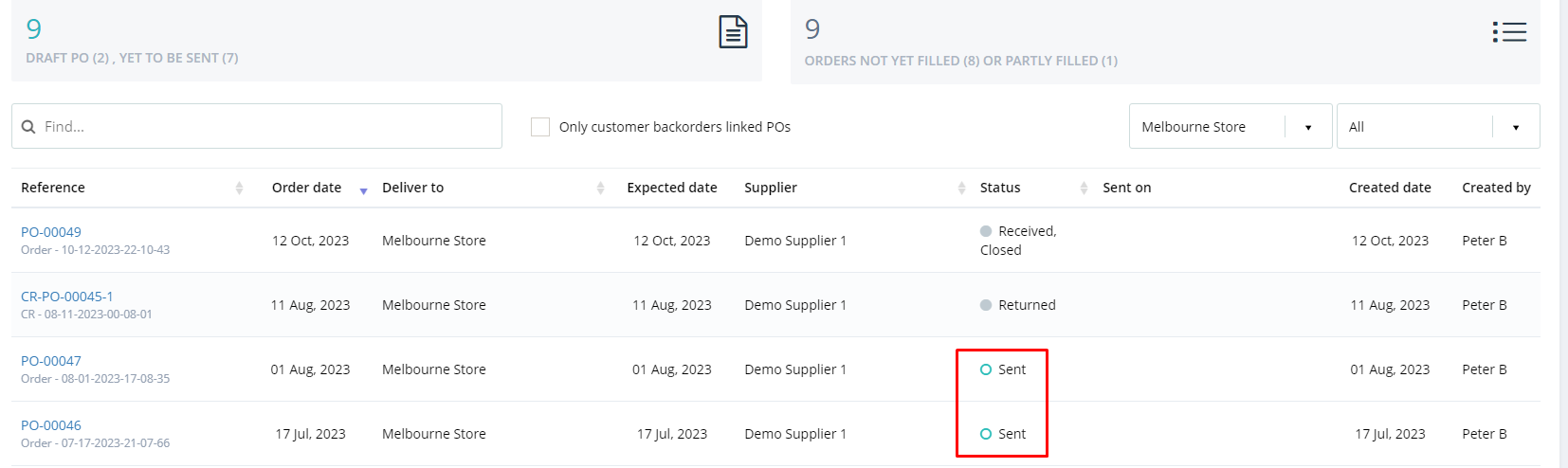Click the Draft PO summary card
The height and width of the screenshot is (468, 1568).
[387, 41]
